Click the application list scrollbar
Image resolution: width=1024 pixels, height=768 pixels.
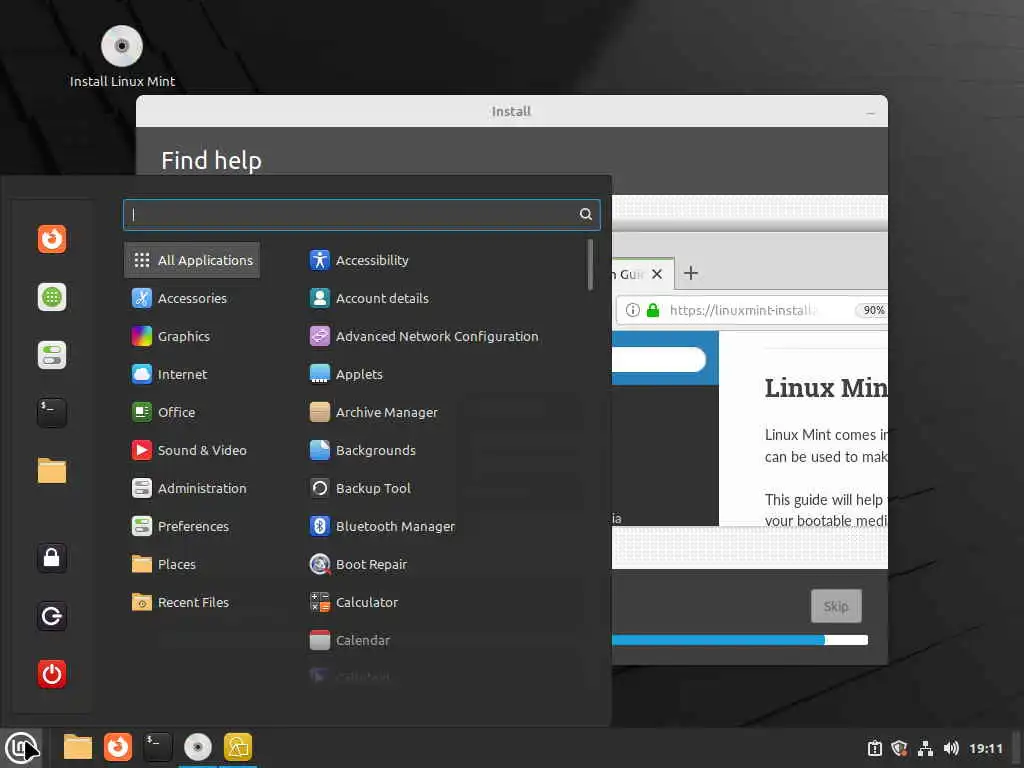pos(590,264)
